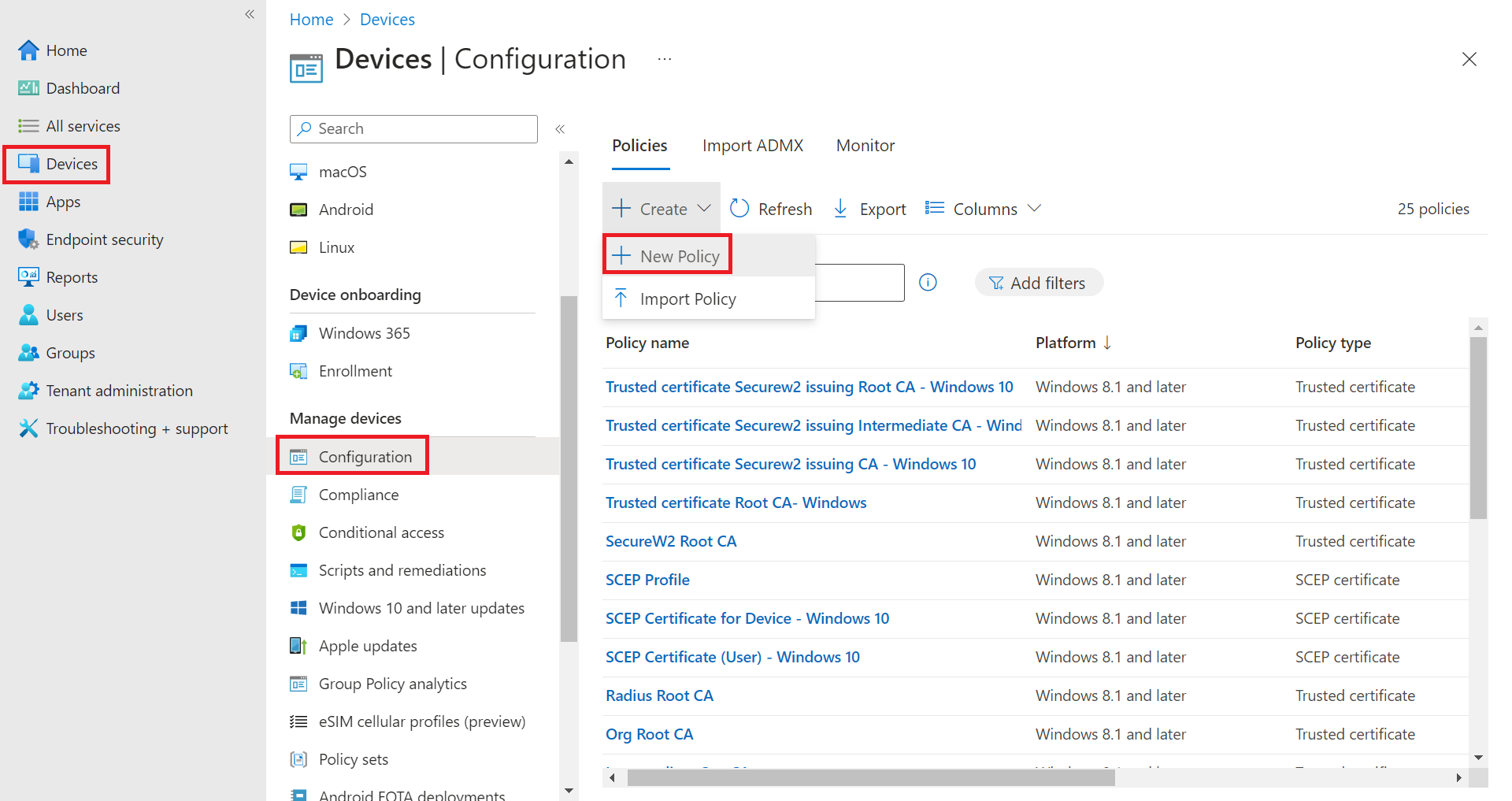The height and width of the screenshot is (801, 1512).
Task: Select the Android platform icon
Action: point(298,210)
